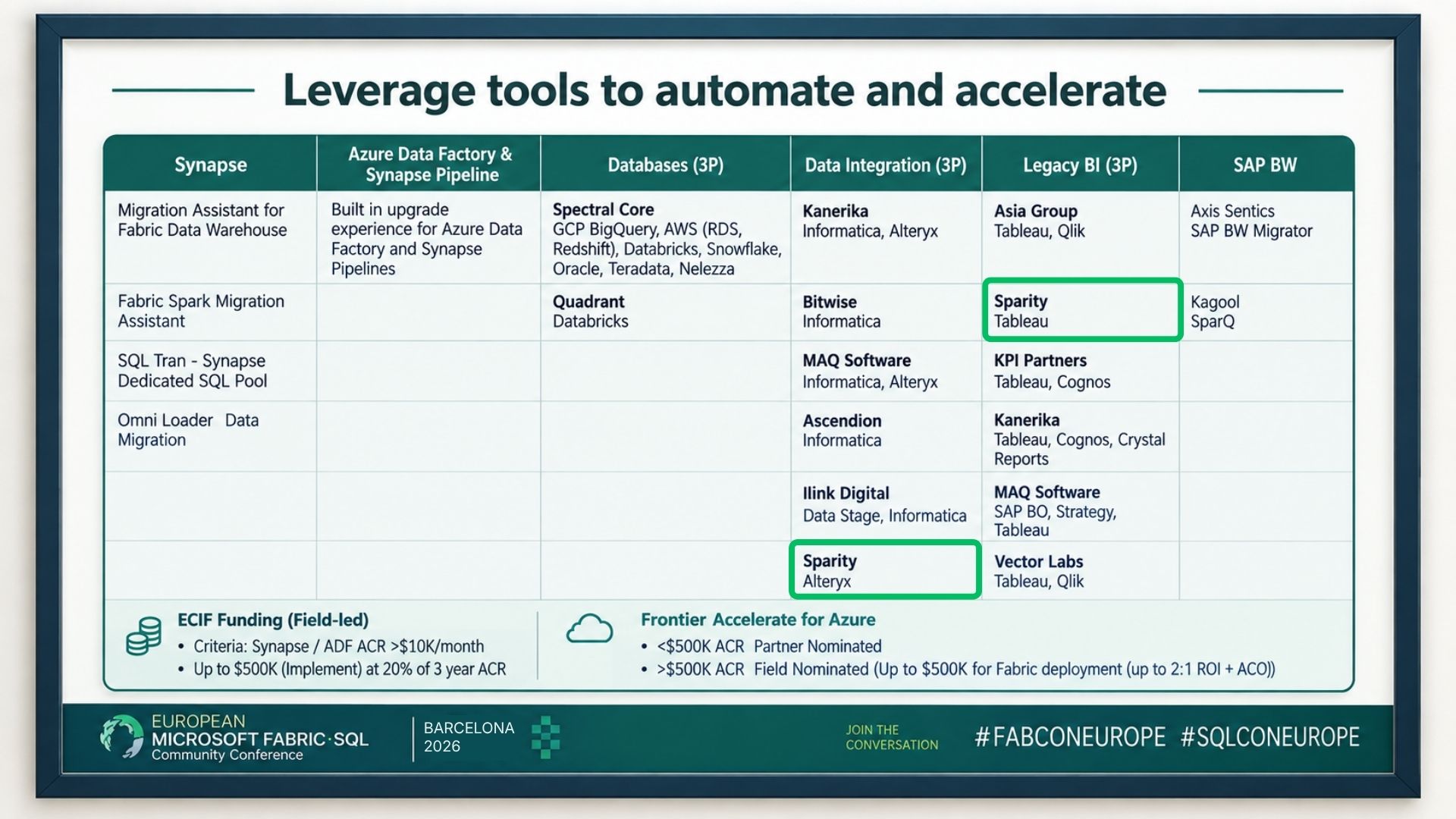
Task: Select the Synapse column header
Action: (211, 165)
